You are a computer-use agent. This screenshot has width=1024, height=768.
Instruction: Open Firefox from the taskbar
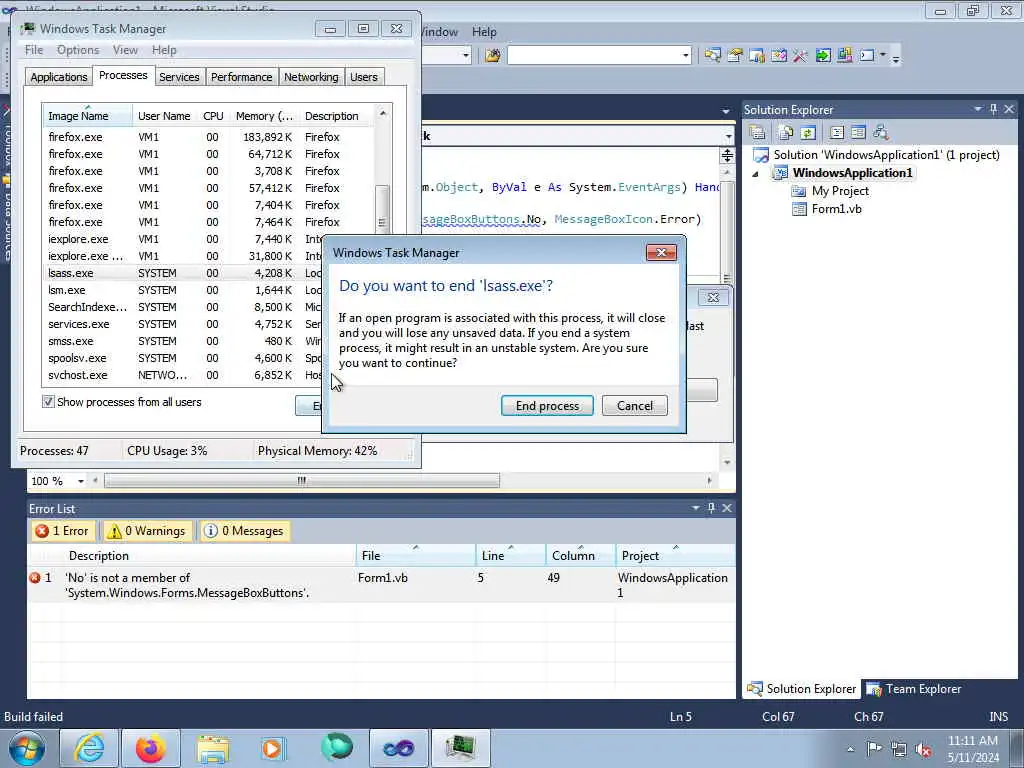pyautogui.click(x=150, y=748)
